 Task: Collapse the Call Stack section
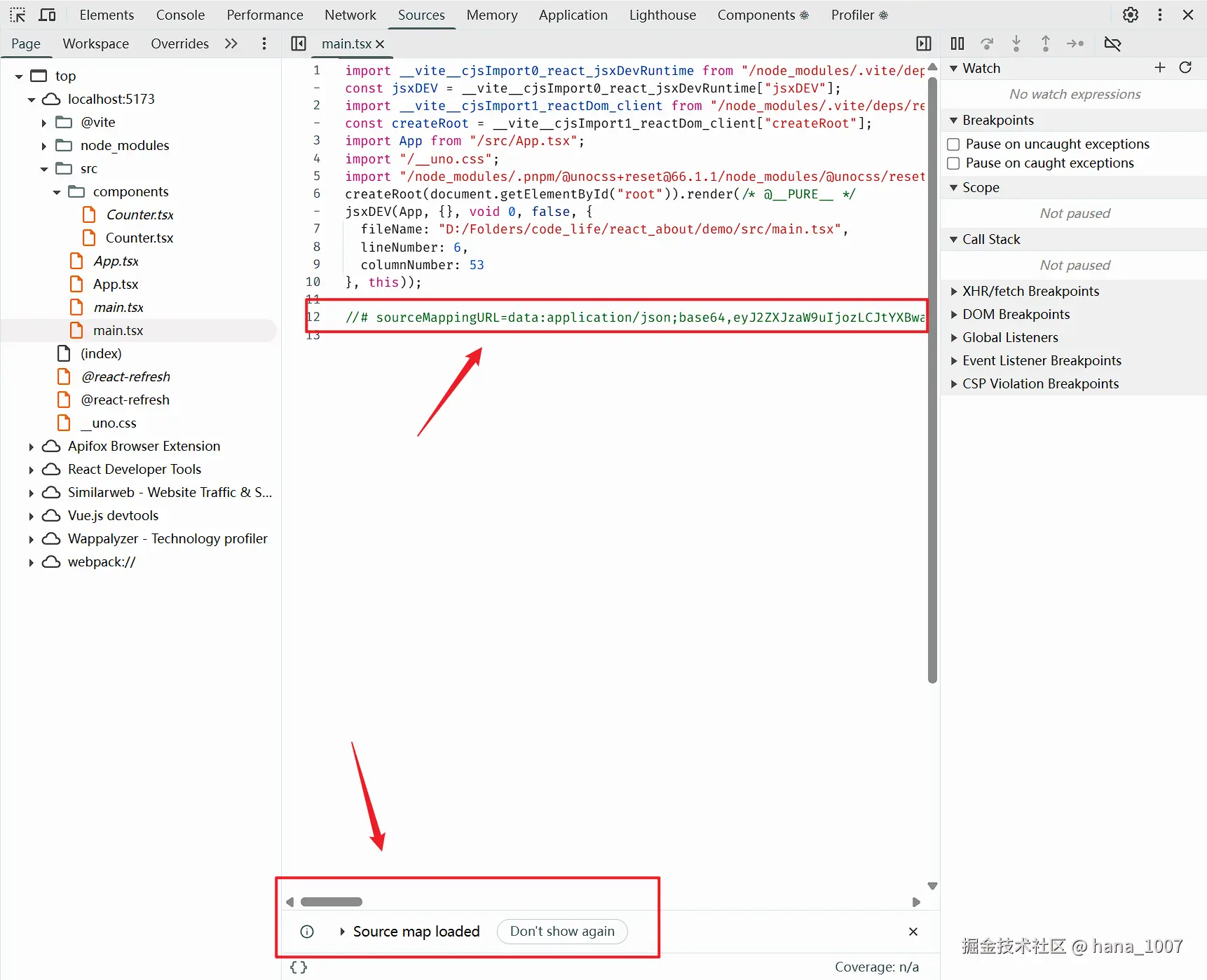[953, 239]
